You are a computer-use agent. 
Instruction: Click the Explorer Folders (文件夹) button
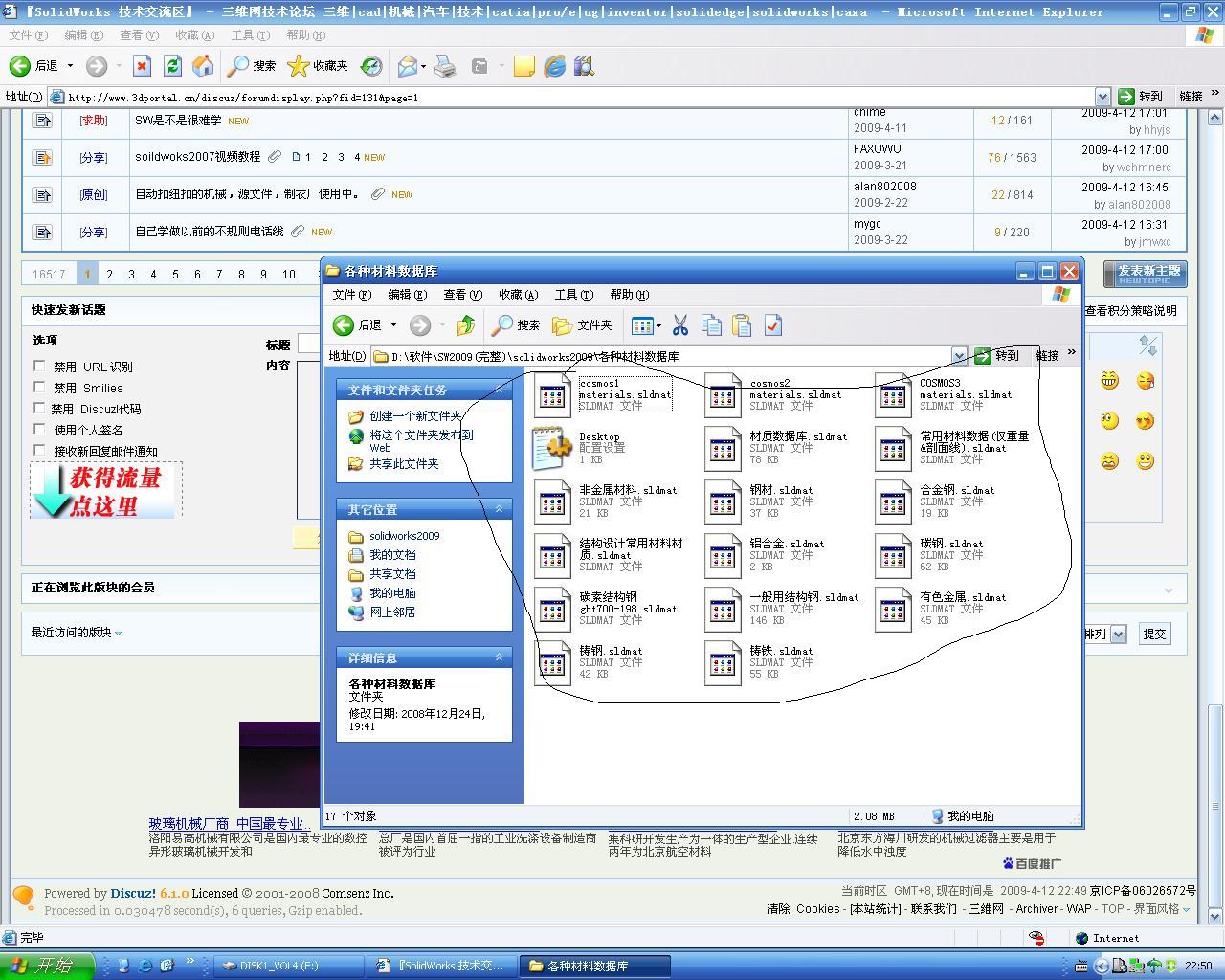point(582,325)
